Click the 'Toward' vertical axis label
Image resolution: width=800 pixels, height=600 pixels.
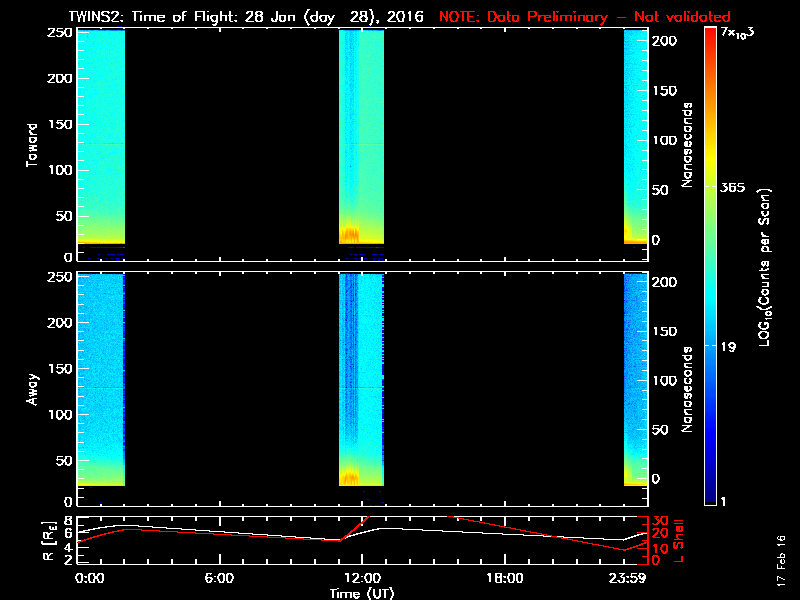(33, 144)
